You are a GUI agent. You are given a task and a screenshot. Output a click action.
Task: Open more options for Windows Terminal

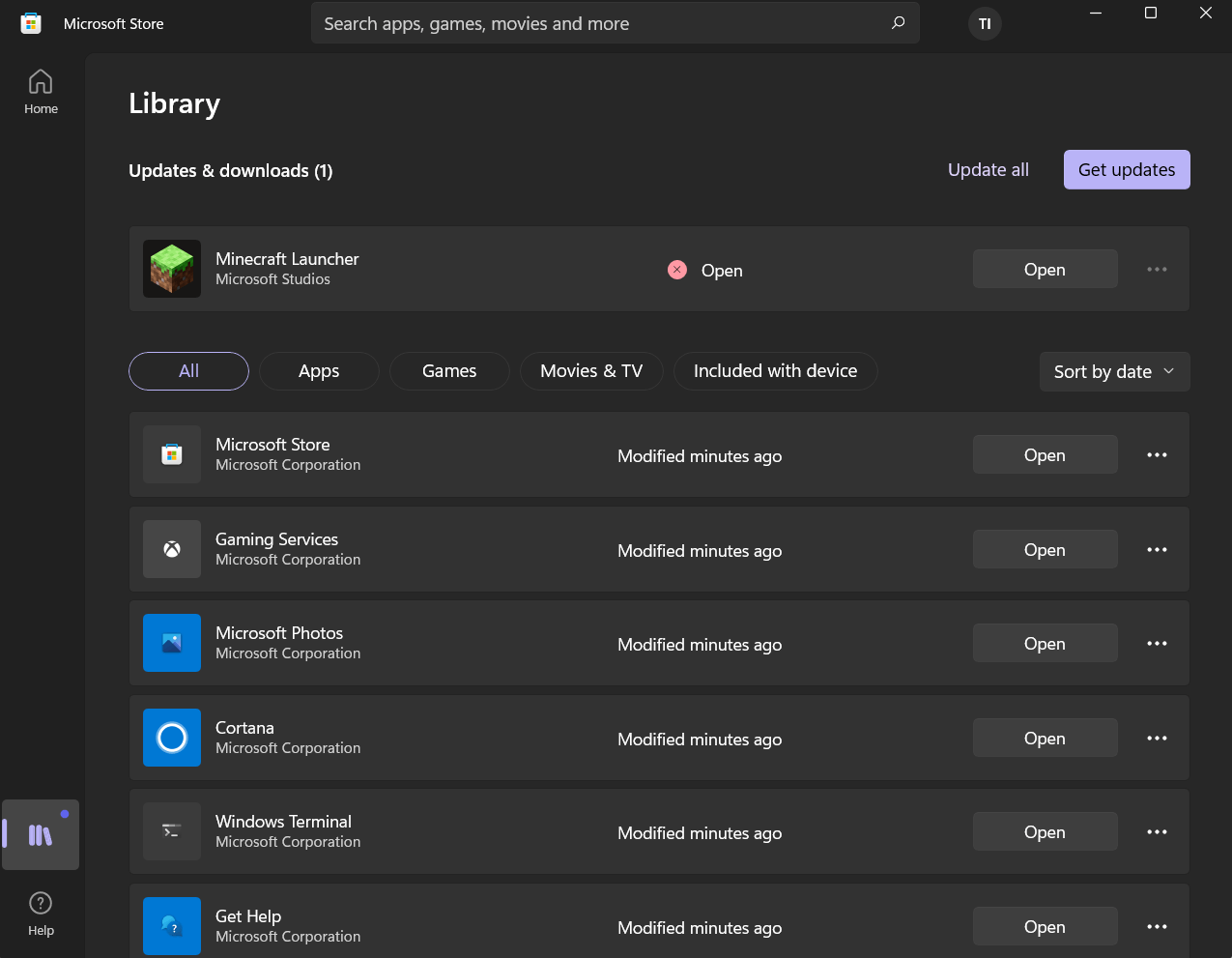point(1157,832)
